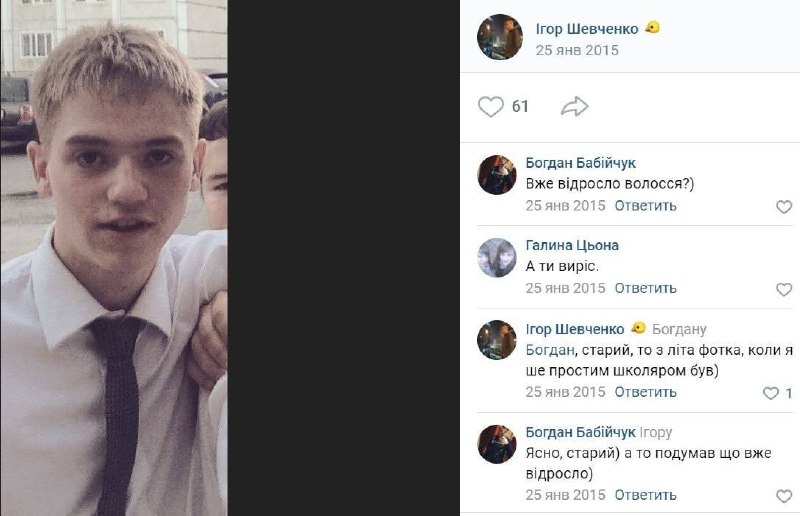Open the emoji status next to Ігор Шевченко header name
The image size is (800, 516).
(x=652, y=28)
